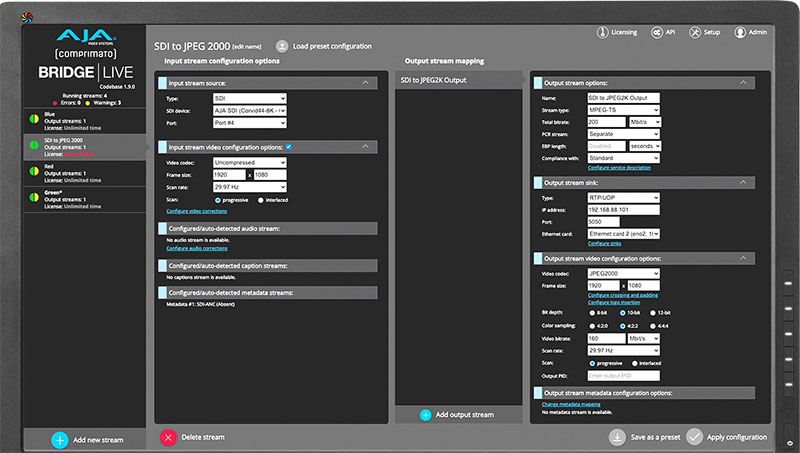The width and height of the screenshot is (800, 453).
Task: Click the edit name link
Action: click(x=247, y=47)
